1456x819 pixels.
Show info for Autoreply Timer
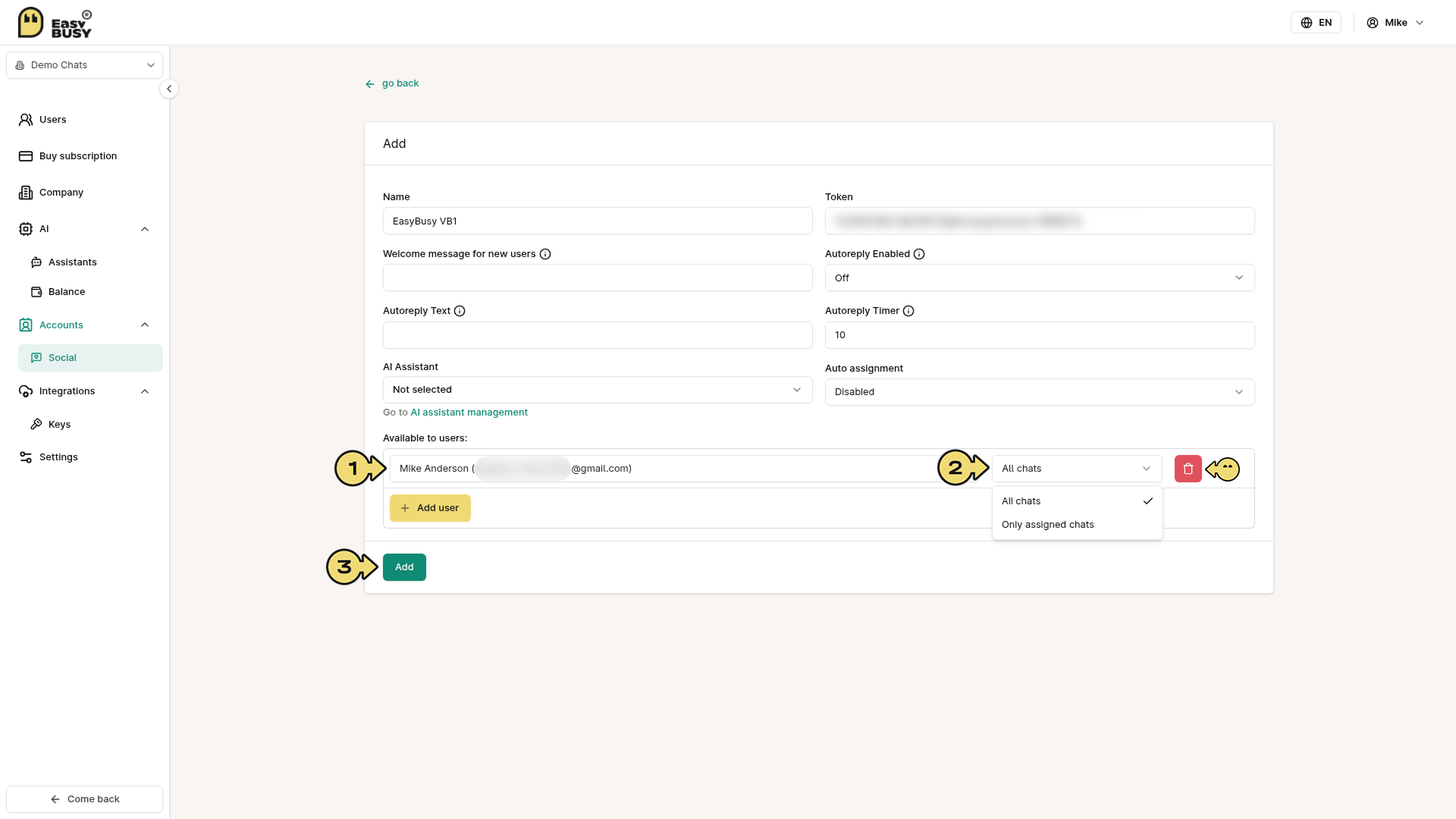tap(908, 311)
